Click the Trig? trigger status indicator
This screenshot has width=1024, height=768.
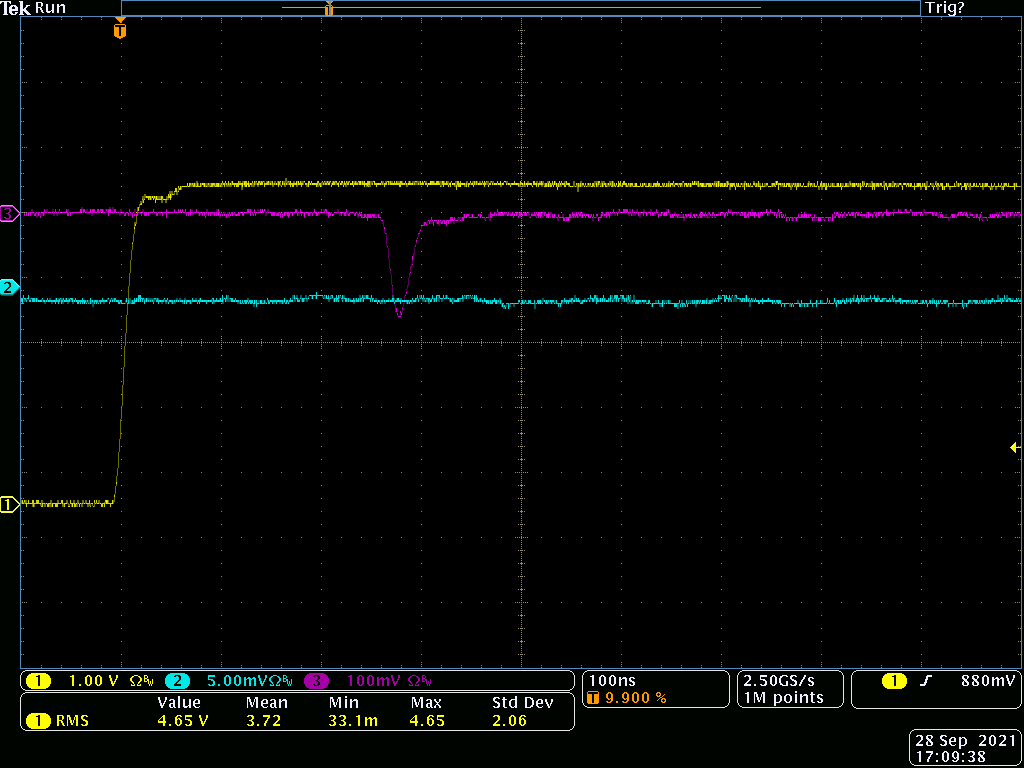(x=945, y=8)
